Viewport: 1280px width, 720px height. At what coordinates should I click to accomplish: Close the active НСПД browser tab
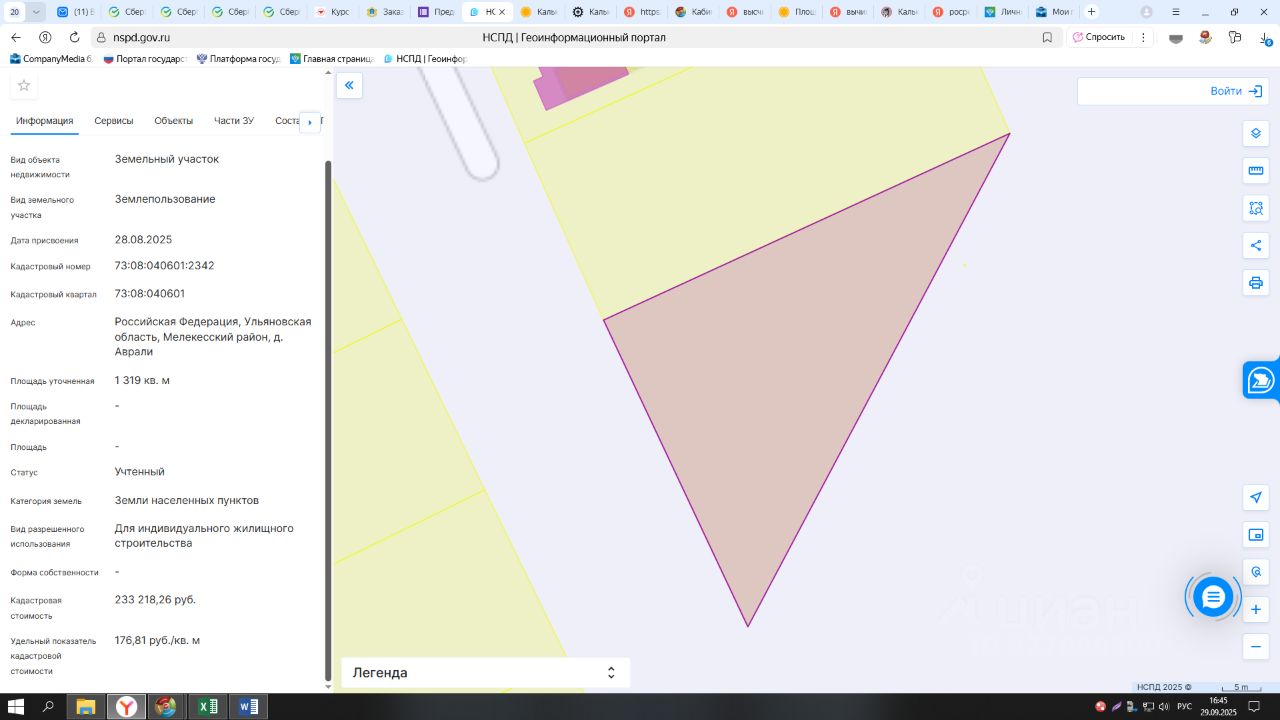click(502, 12)
